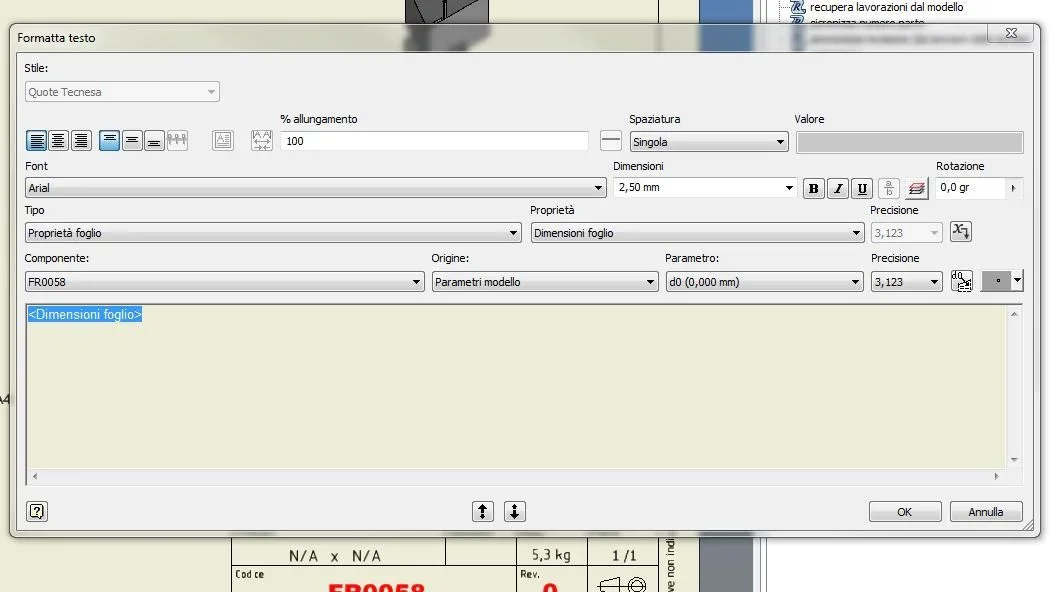This screenshot has width=1049, height=592.
Task: Click the <Dimensioni foglio> text in editor
Action: tap(85, 314)
